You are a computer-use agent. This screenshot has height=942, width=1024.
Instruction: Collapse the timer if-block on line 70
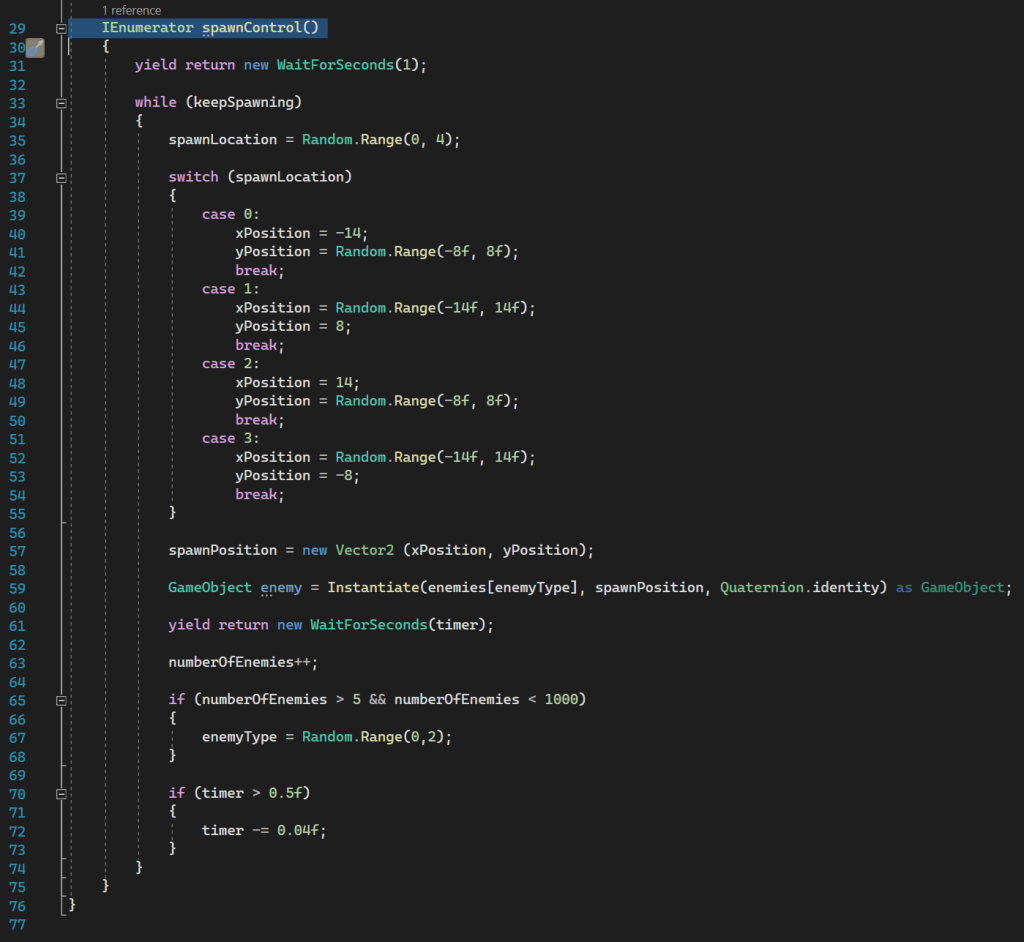(62, 793)
